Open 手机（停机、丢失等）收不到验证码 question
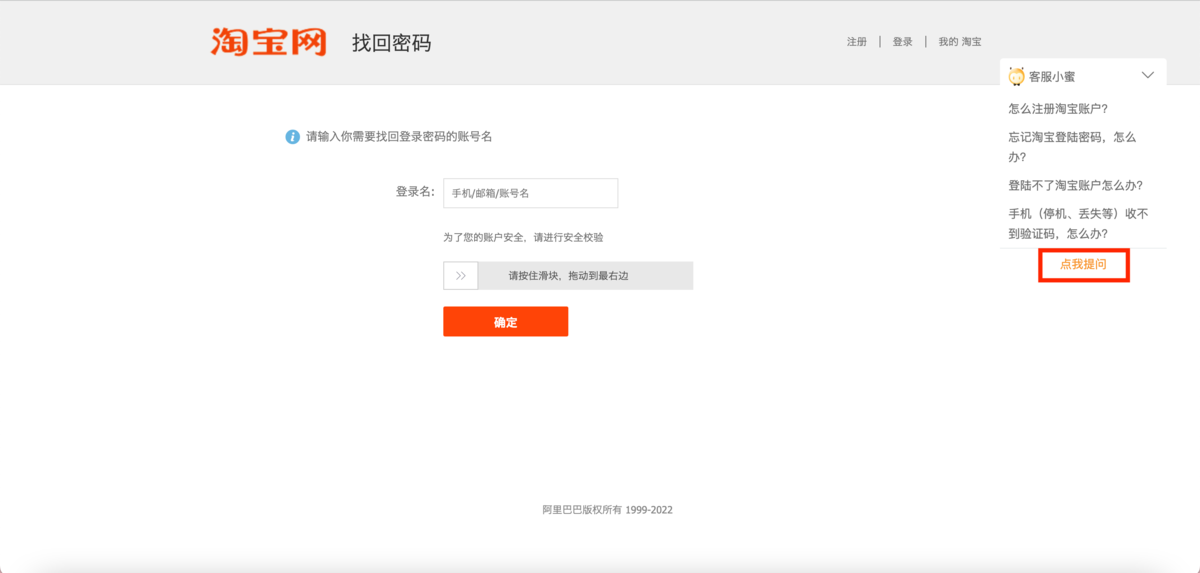Image resolution: width=1200 pixels, height=573 pixels. pos(1078,223)
